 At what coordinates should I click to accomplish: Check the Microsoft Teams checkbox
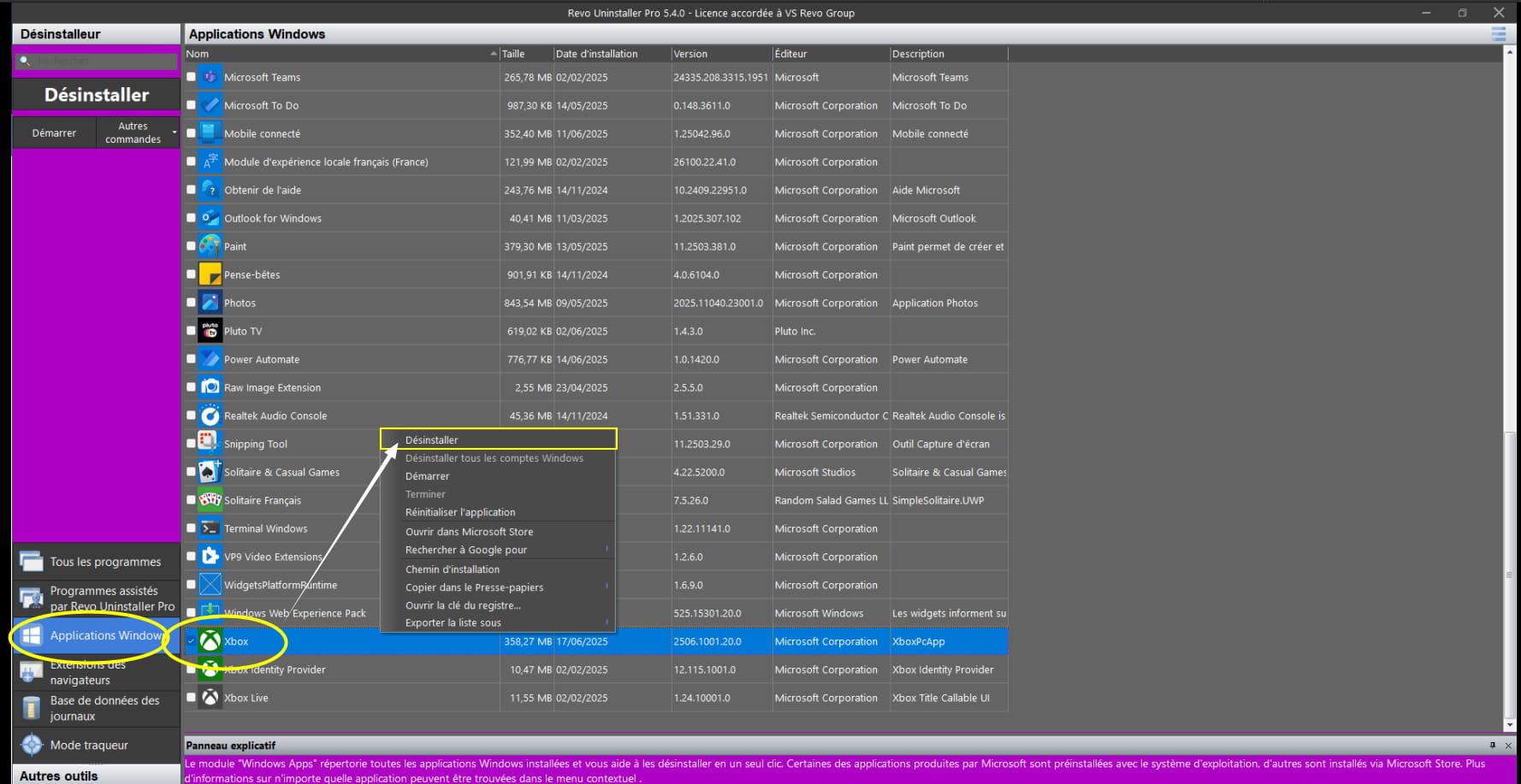(x=191, y=77)
